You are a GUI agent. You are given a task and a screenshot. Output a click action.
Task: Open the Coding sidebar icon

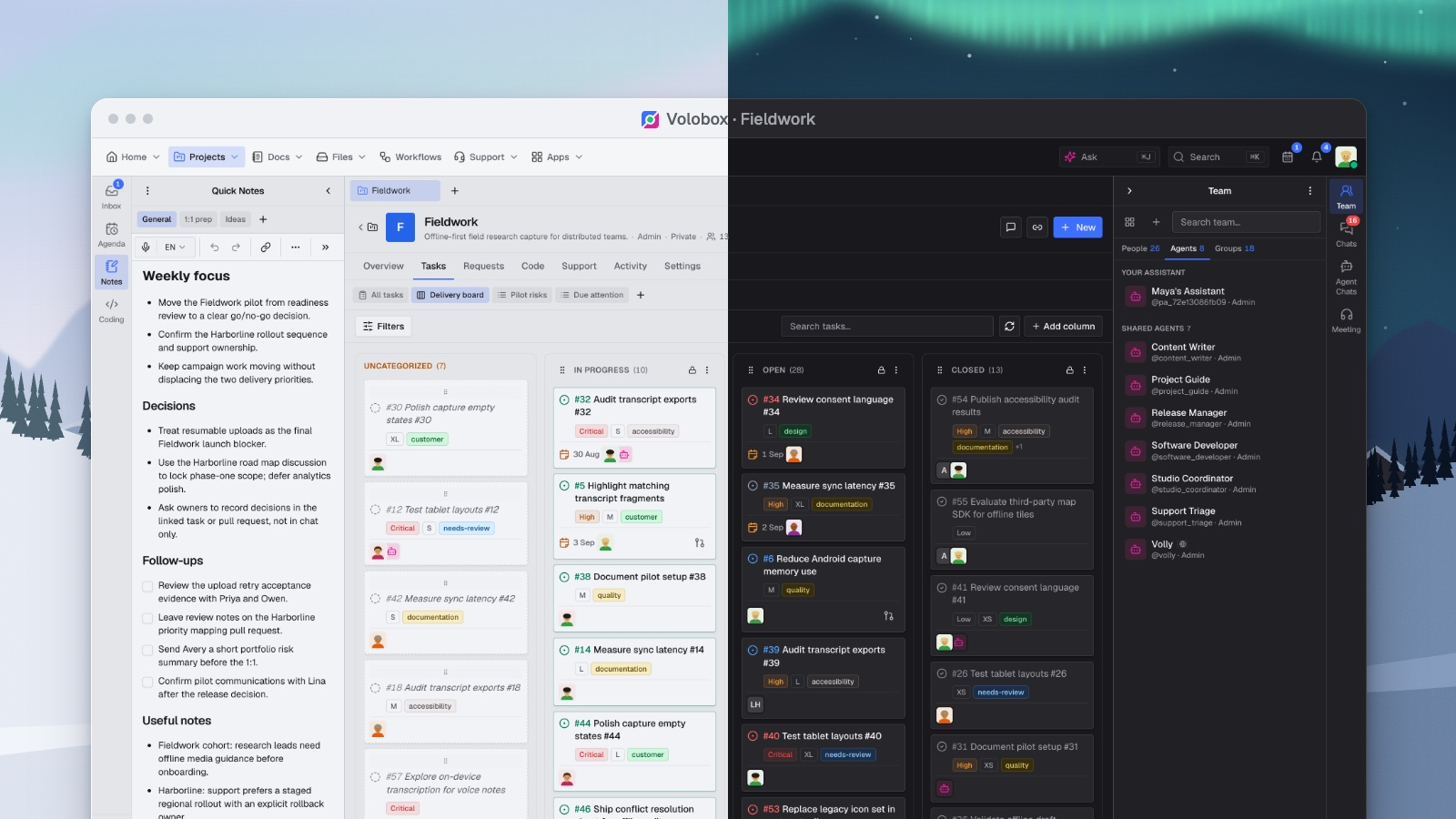pos(111,309)
